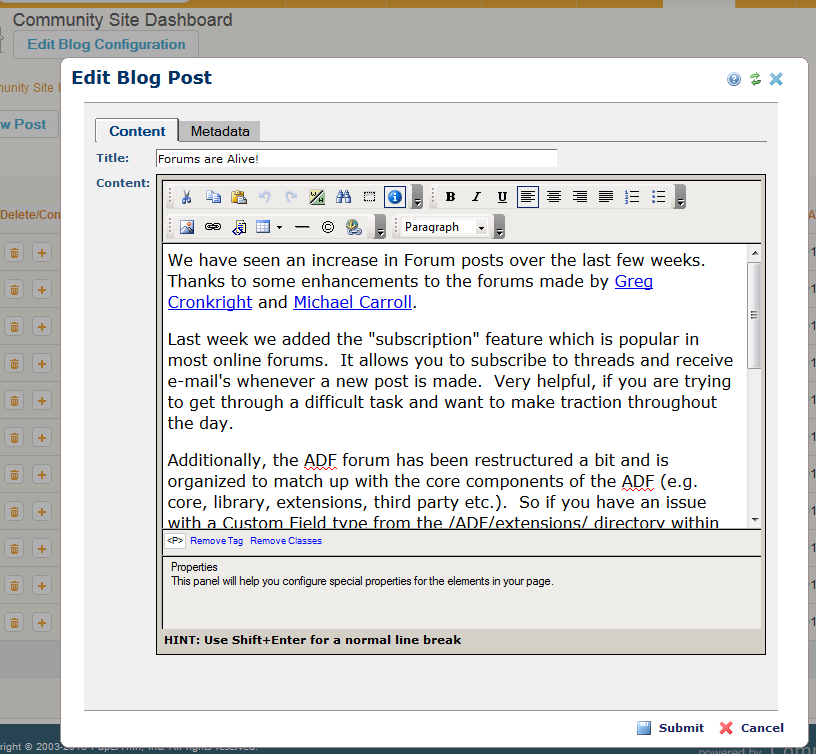Open the table dropdown arrow
Viewport: 816px width, 754px height.
pos(279,227)
